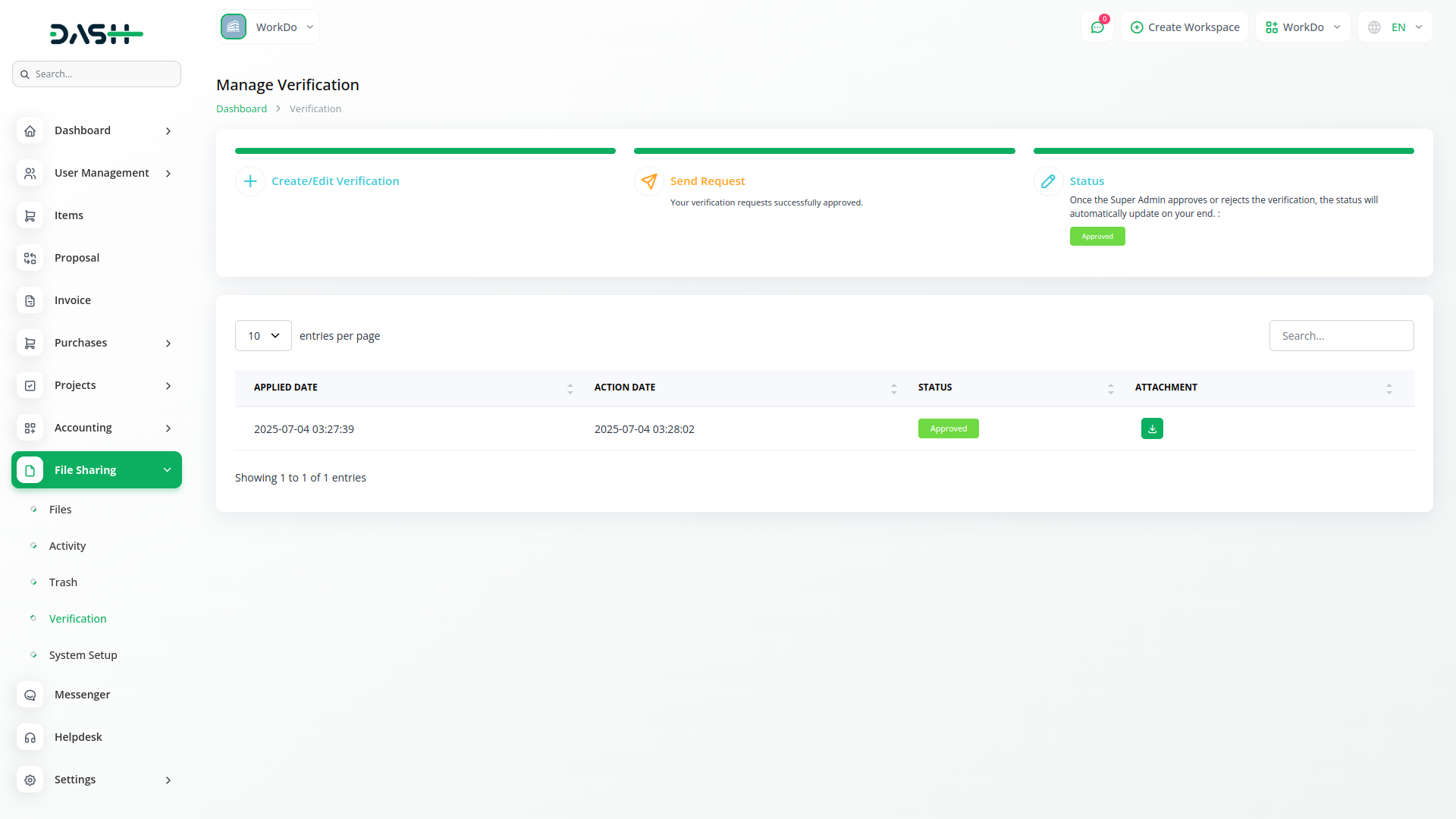Click the Dashboard breadcrumb link
The image size is (1456, 819).
coord(241,108)
